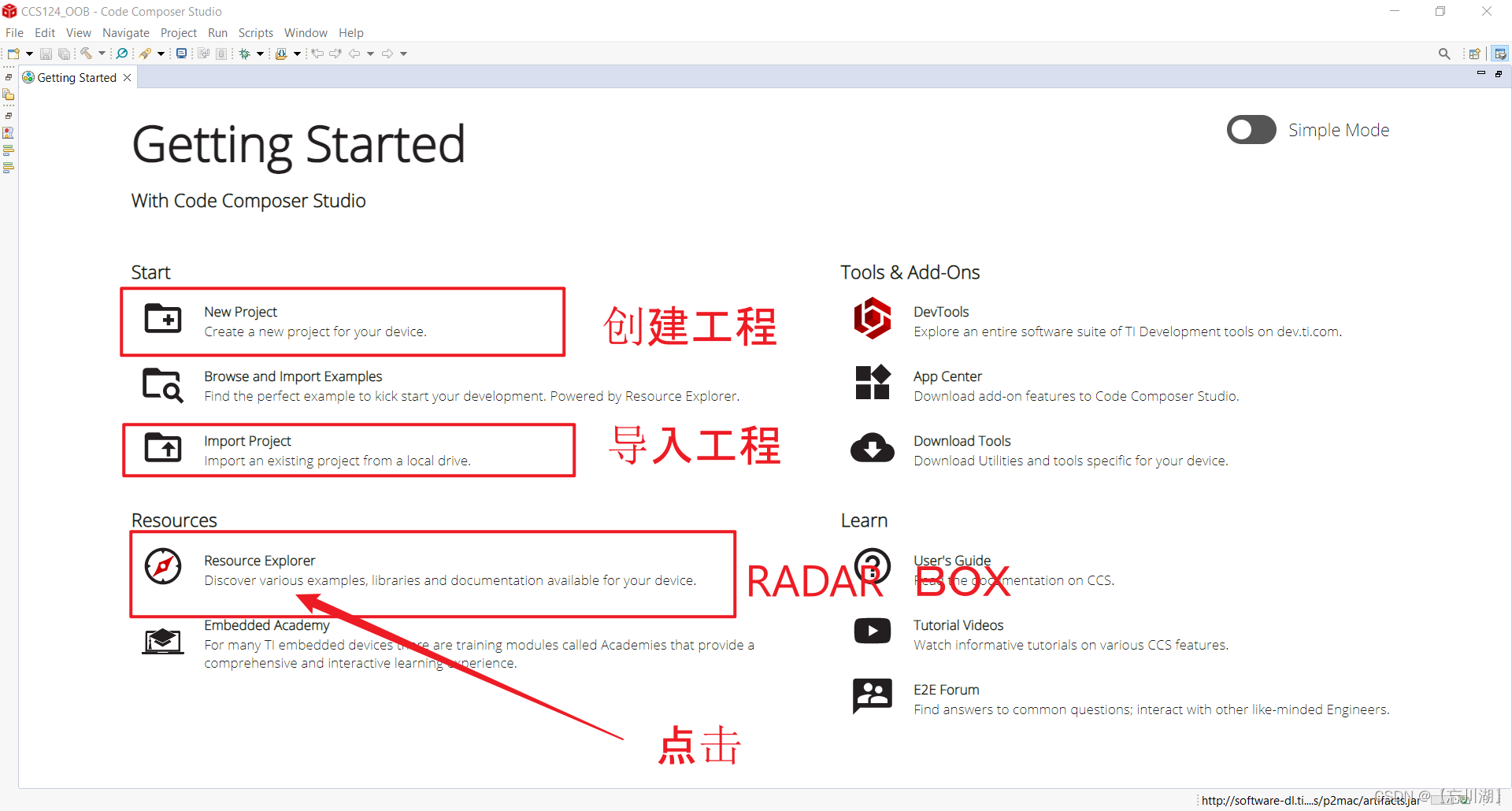Open the Tutorial Videos YouTube icon

873,630
